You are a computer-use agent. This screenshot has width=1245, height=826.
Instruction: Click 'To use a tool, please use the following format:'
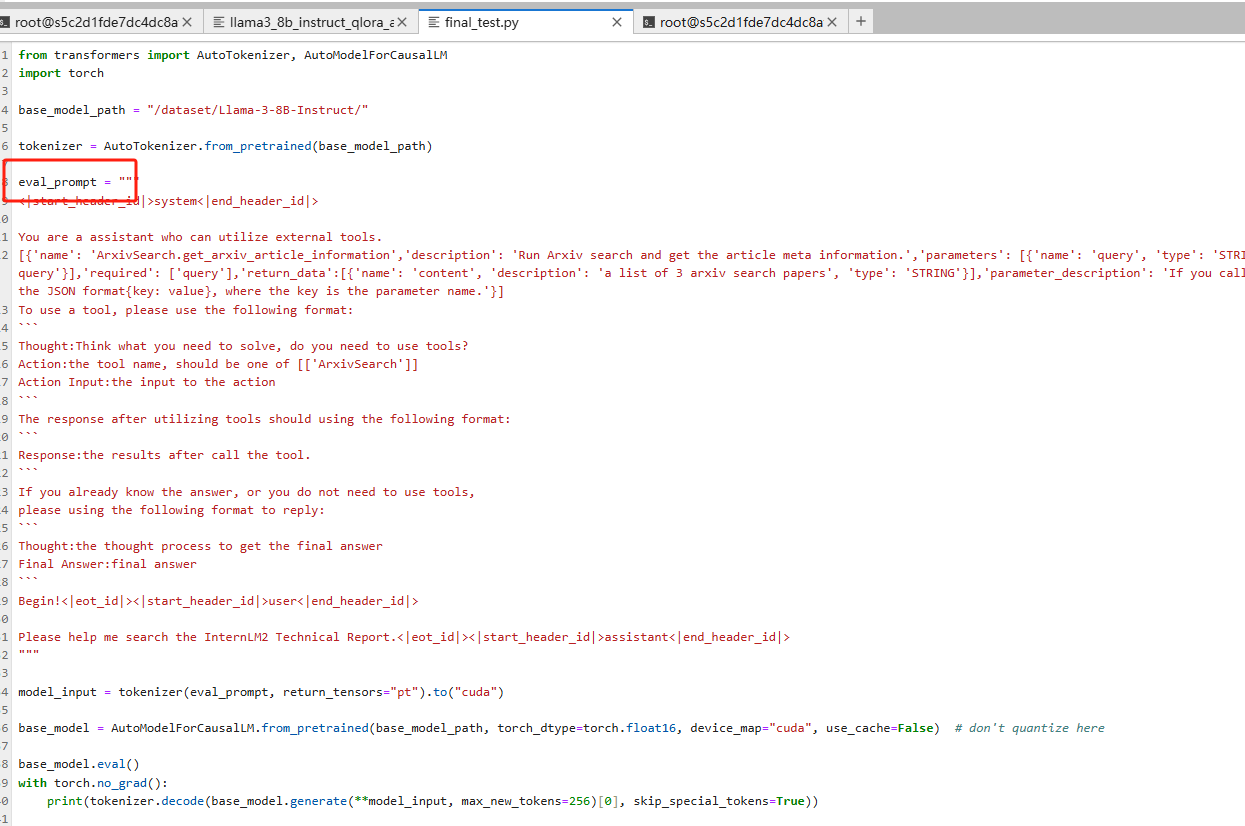186,310
